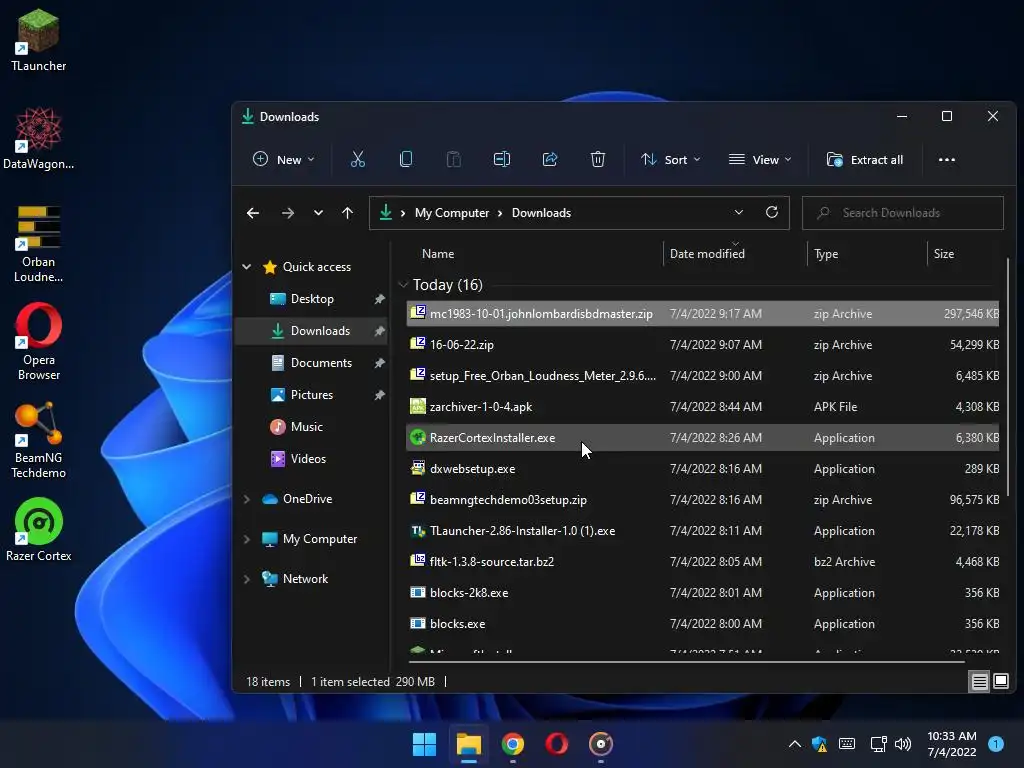Open Google Chrome from taskbar

click(513, 744)
